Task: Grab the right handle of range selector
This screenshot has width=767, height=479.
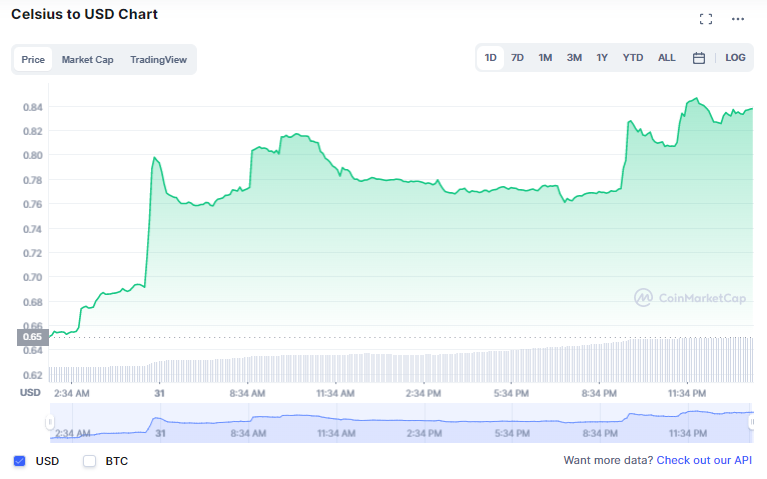Action: (x=751, y=422)
